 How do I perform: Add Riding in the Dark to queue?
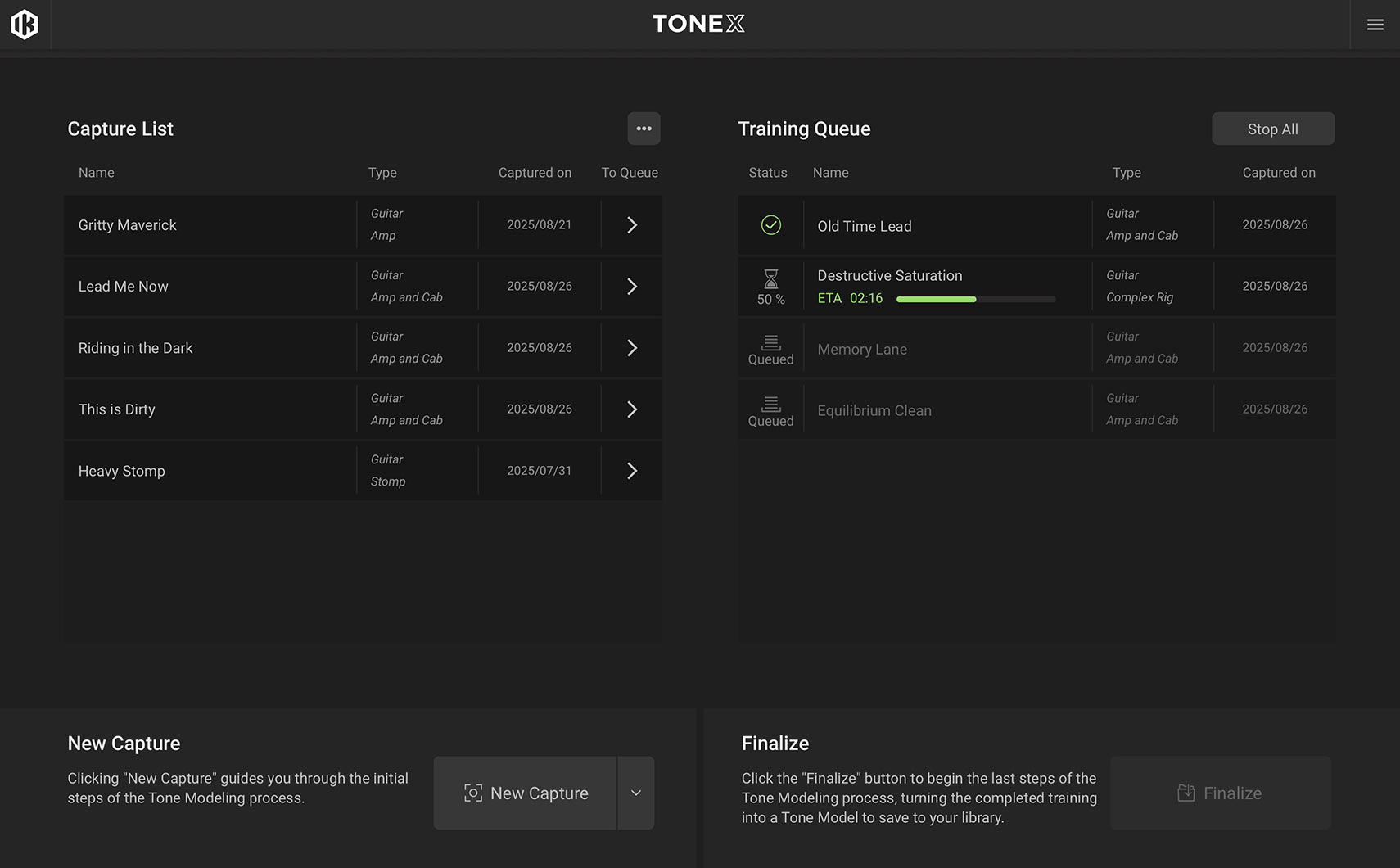pos(631,348)
